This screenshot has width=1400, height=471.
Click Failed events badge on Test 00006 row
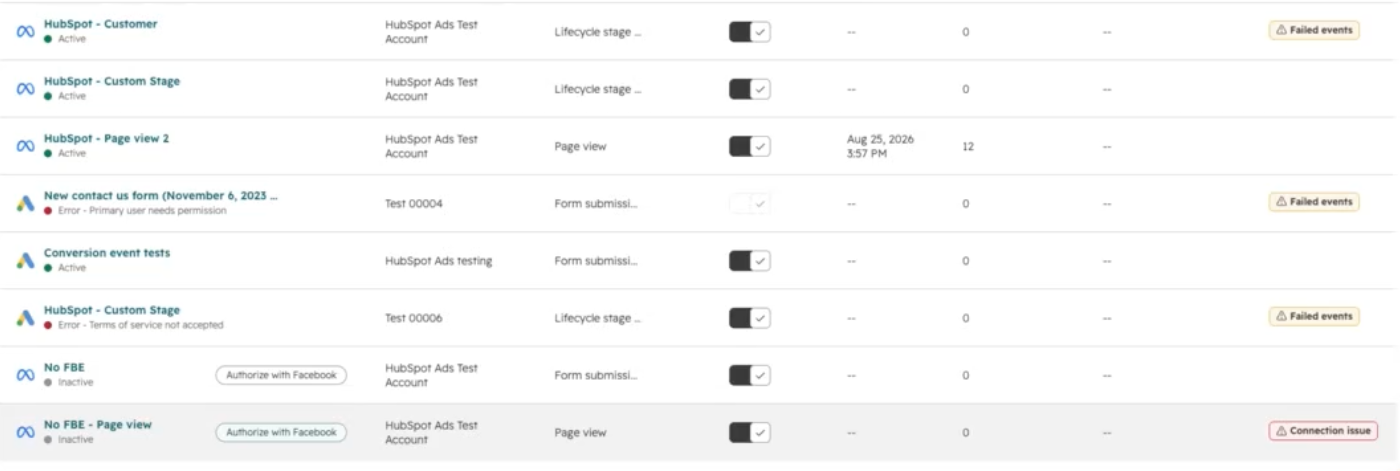[x=1314, y=316]
